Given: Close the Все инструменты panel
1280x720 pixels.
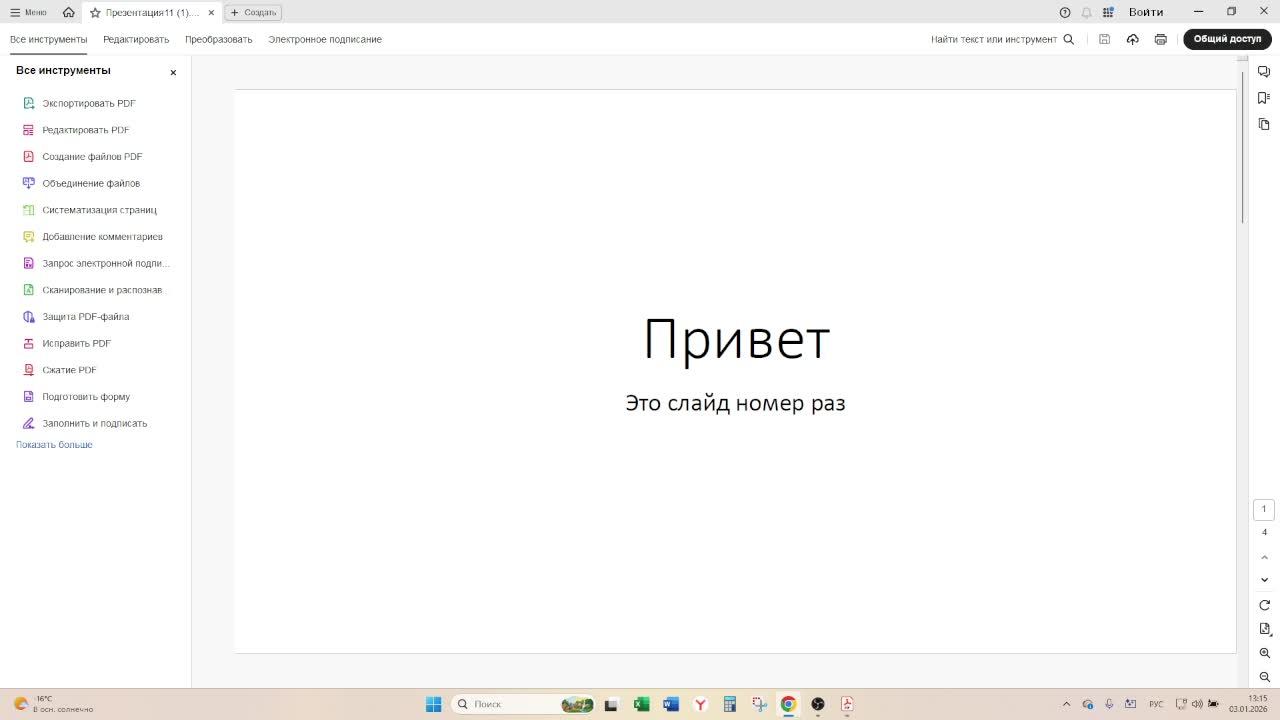Looking at the screenshot, I should coord(173,72).
